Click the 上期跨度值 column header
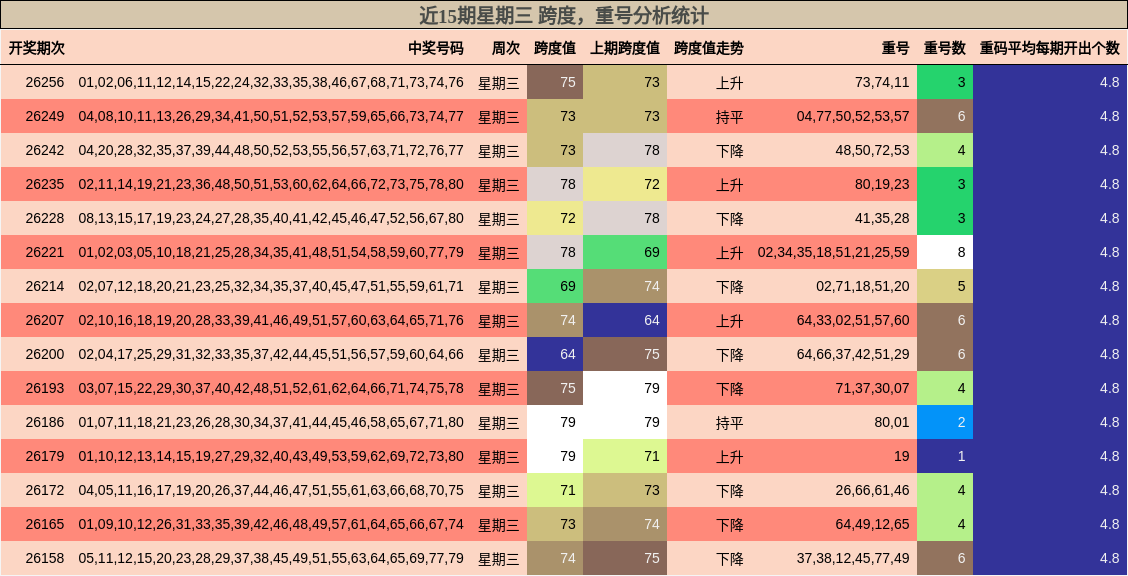The width and height of the screenshot is (1128, 576). [x=625, y=48]
